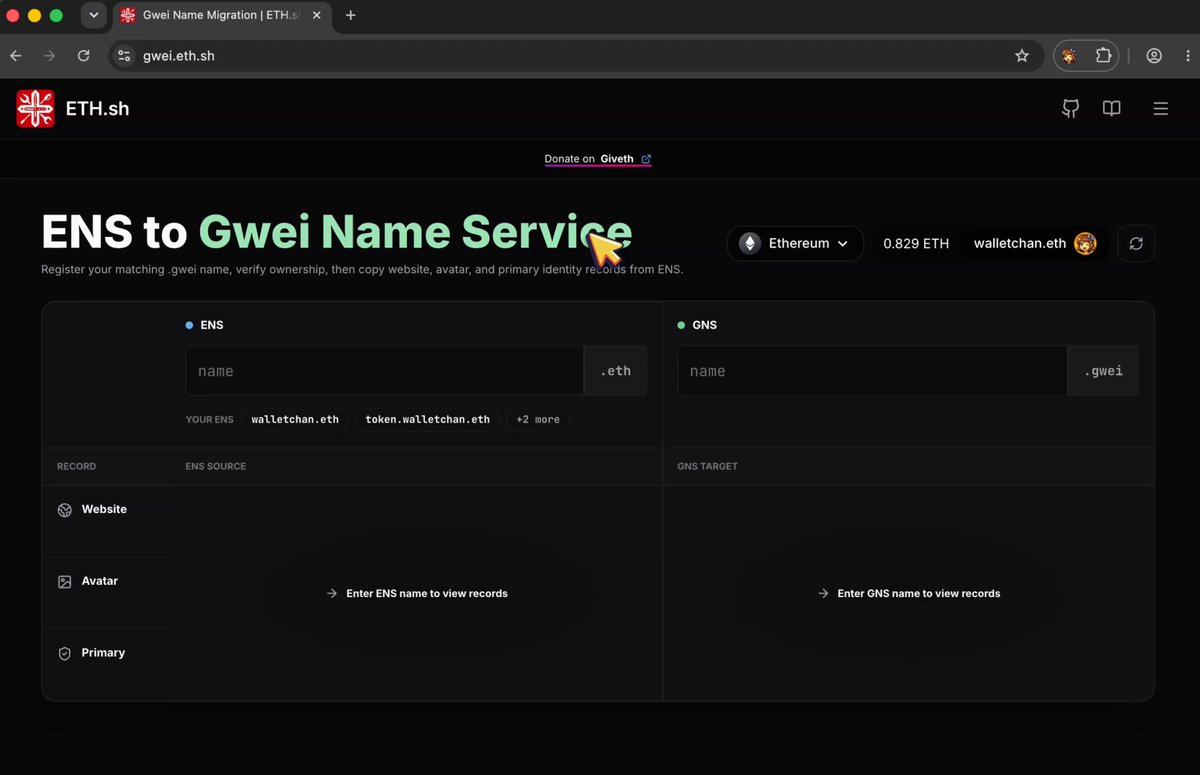Click the 0.829 ETH balance
The height and width of the screenshot is (775, 1200).
(916, 243)
